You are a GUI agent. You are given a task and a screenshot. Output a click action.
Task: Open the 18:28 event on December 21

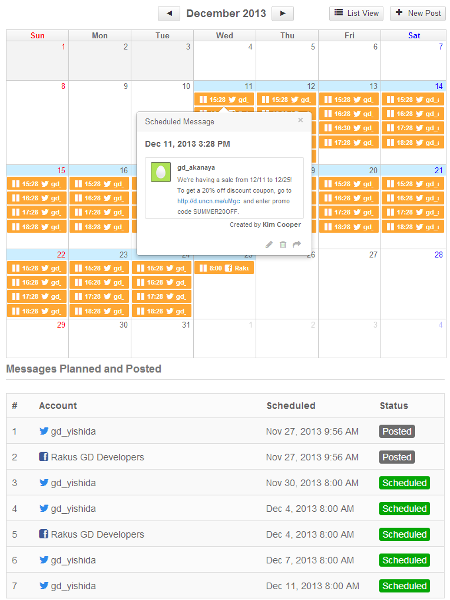(413, 227)
